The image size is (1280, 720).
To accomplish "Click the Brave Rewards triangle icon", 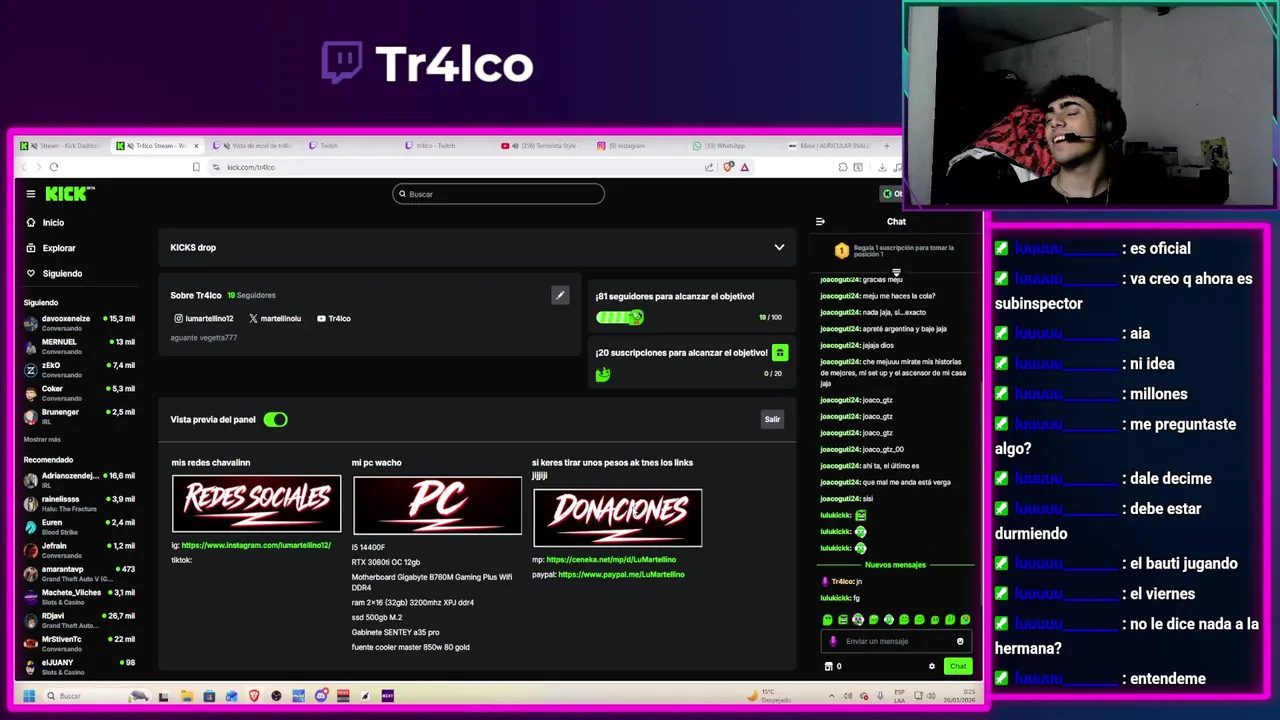I will [x=745, y=167].
